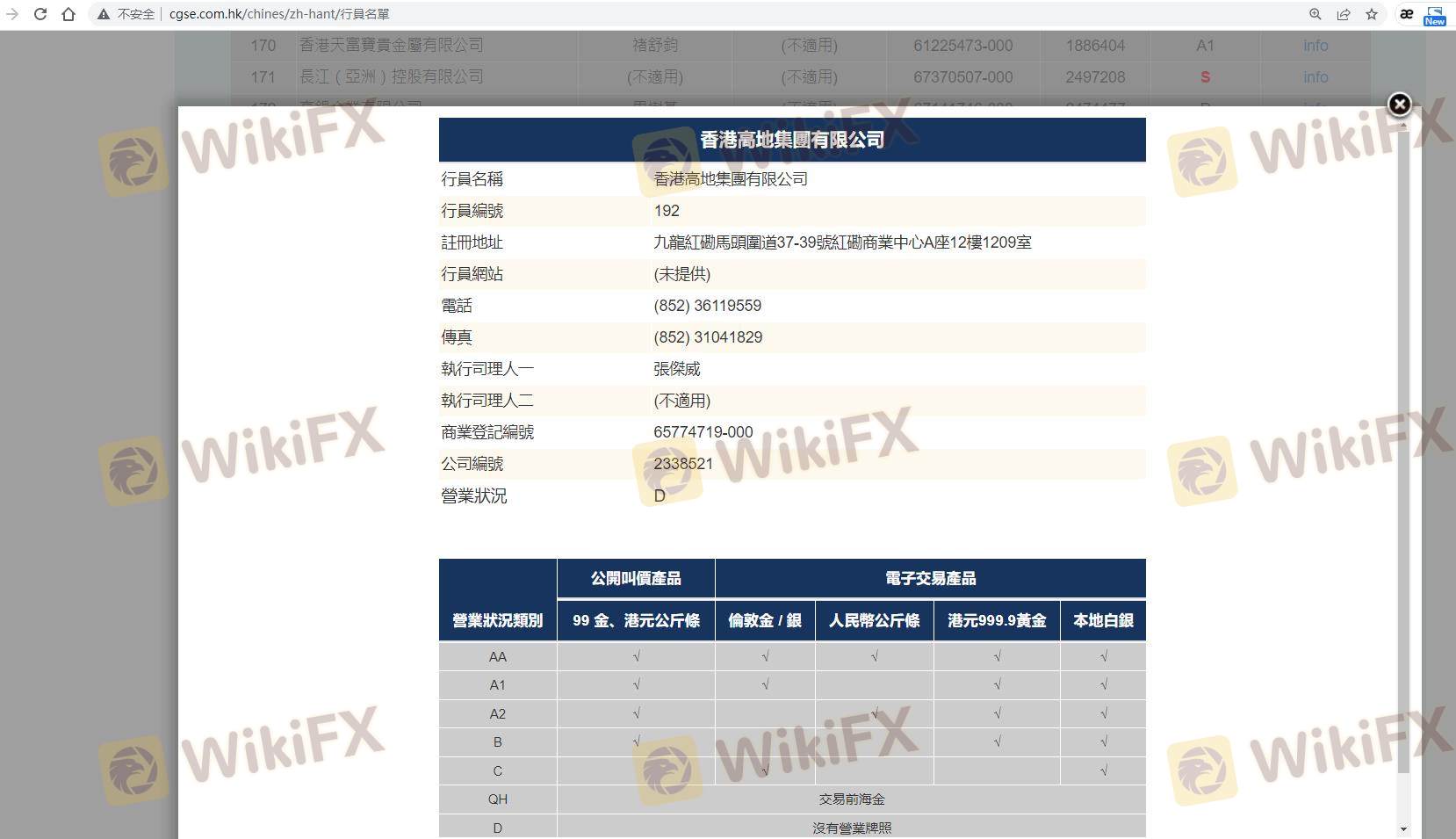Click the 註冊地址 field label

472,242
